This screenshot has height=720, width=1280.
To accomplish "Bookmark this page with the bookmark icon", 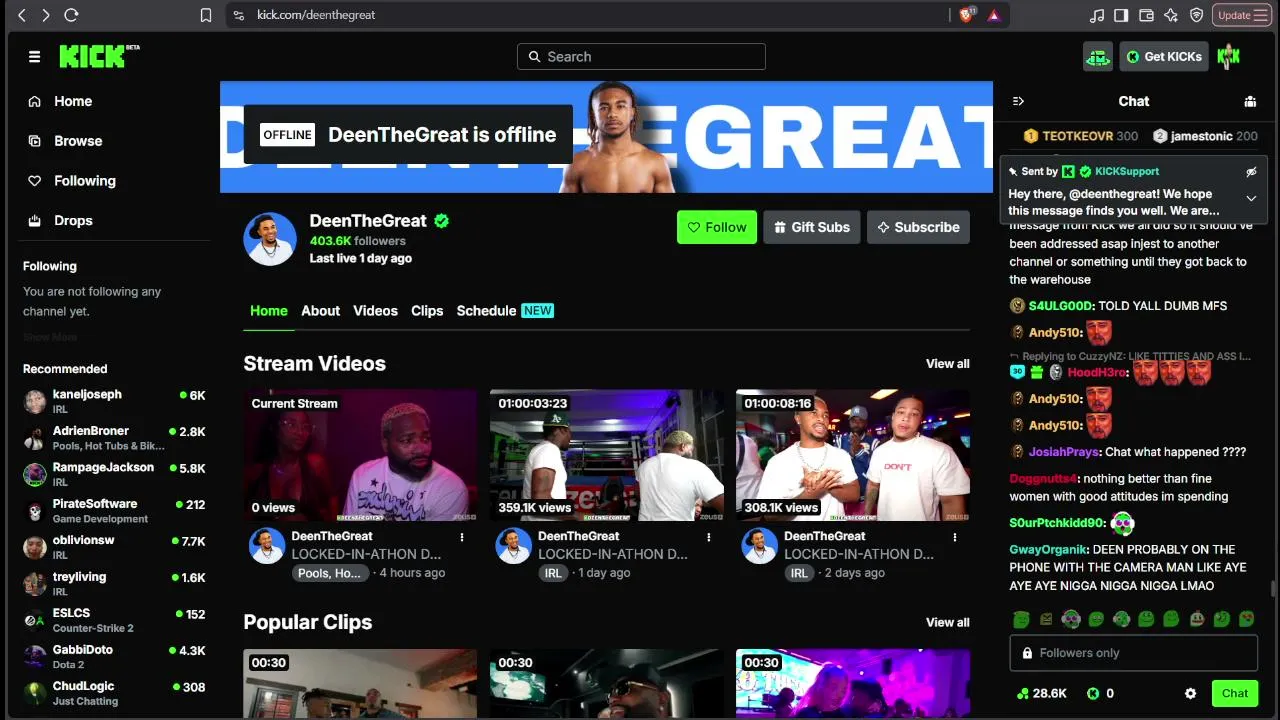I will (206, 15).
